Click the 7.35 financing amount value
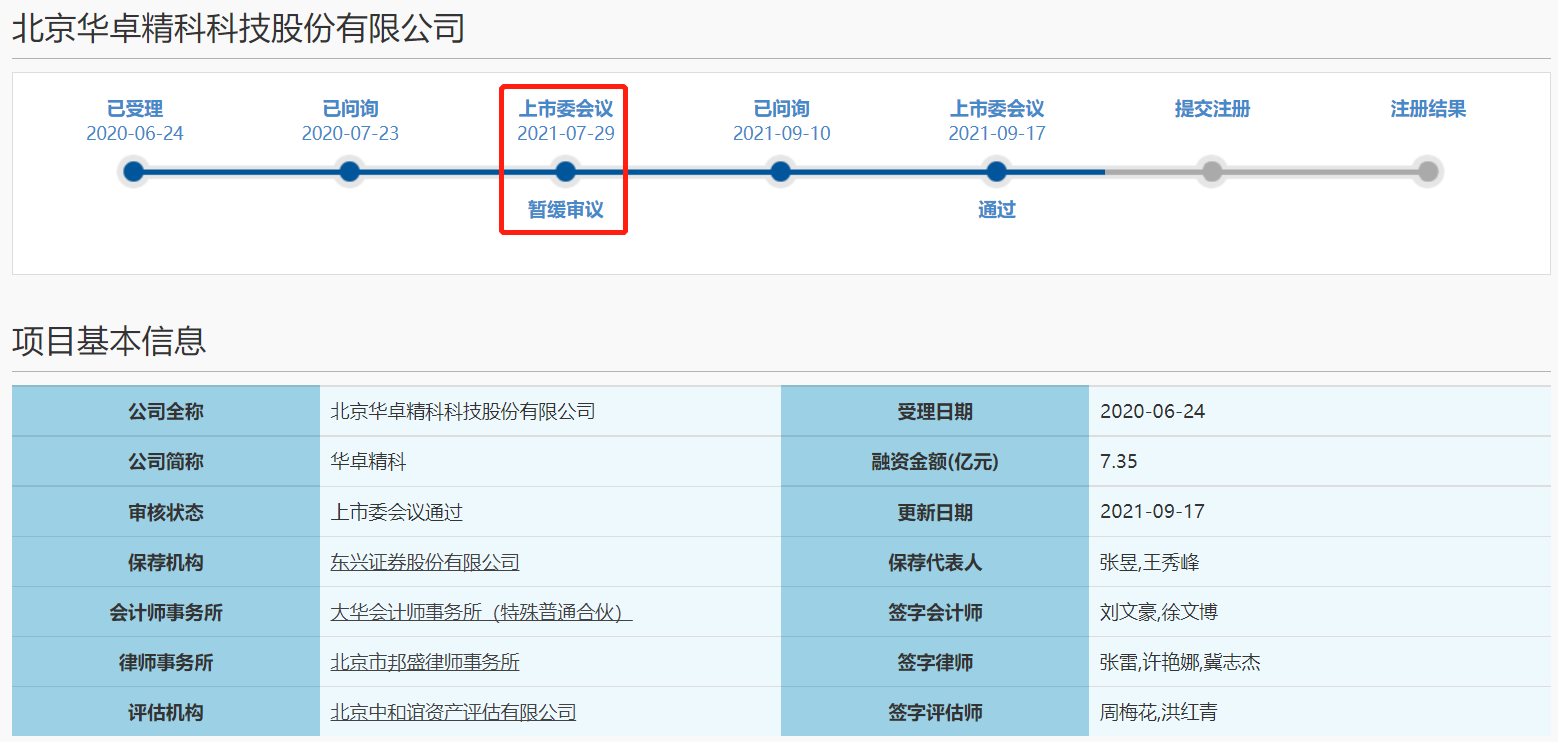This screenshot has width=1558, height=742. coord(1119,462)
